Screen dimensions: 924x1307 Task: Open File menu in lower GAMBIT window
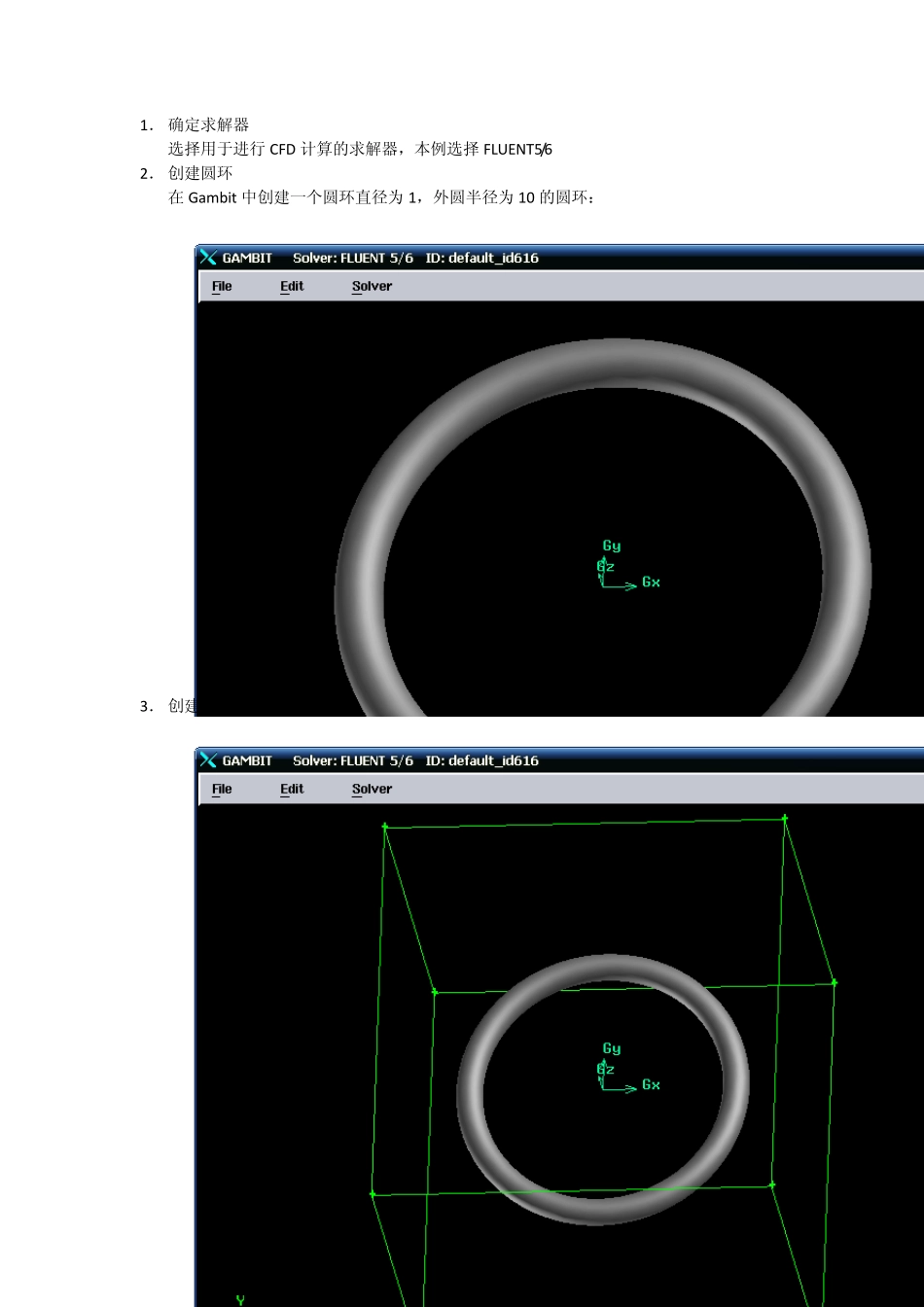(222, 789)
